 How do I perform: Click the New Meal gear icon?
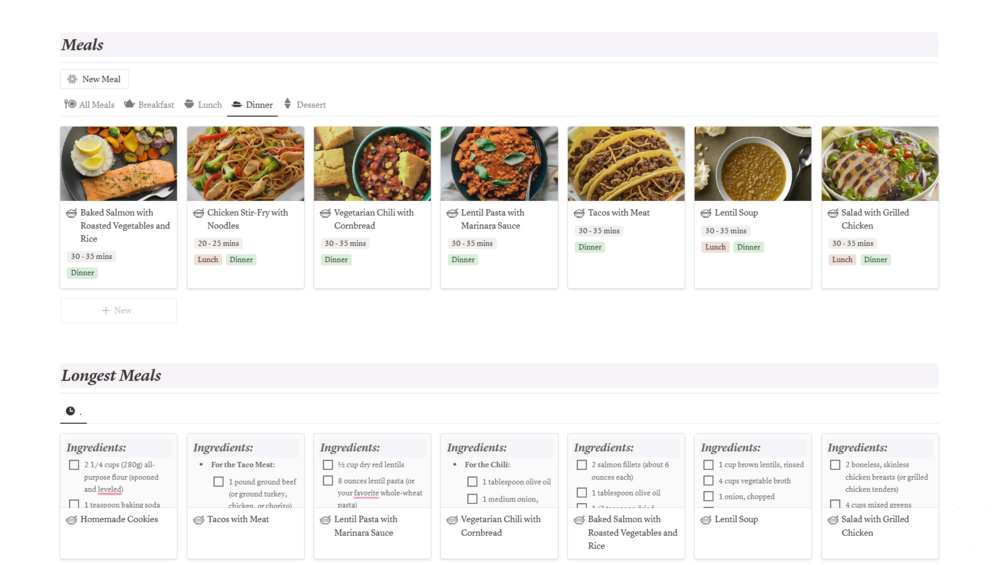[72, 79]
